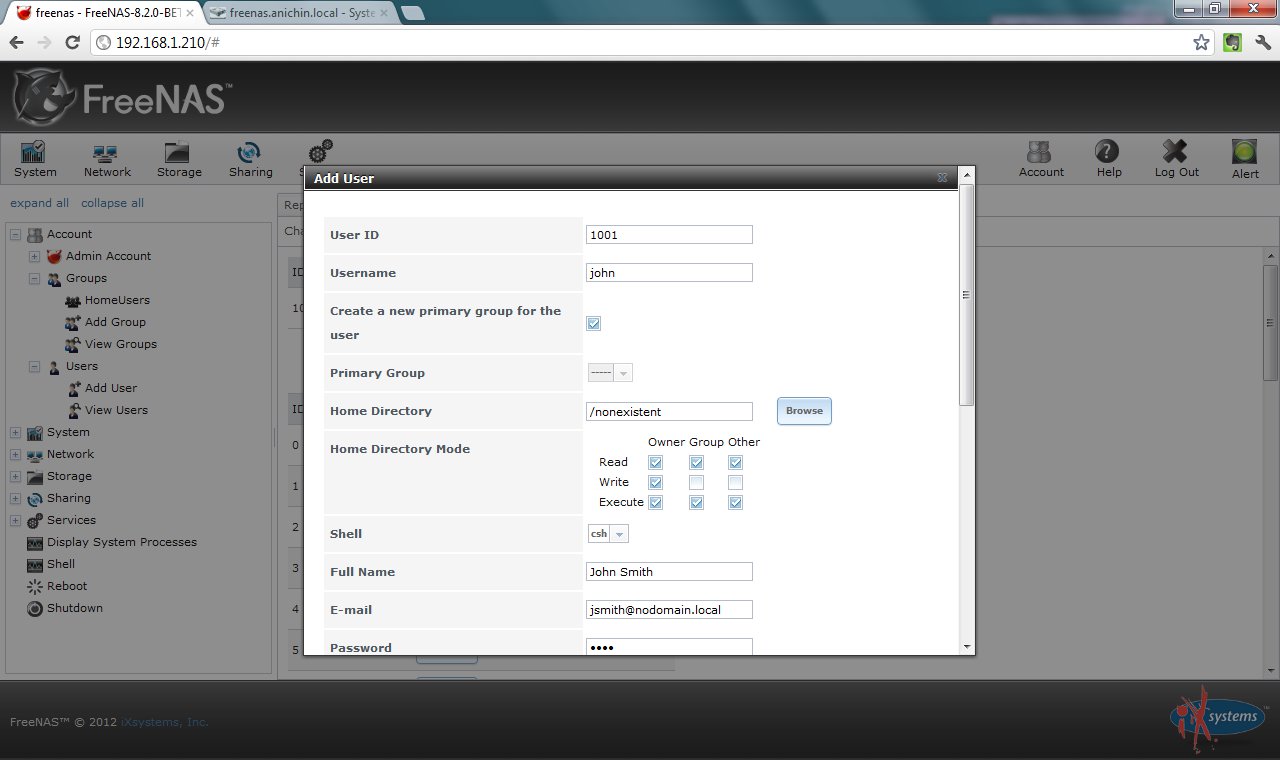Expand the Services tree node

pos(15,521)
